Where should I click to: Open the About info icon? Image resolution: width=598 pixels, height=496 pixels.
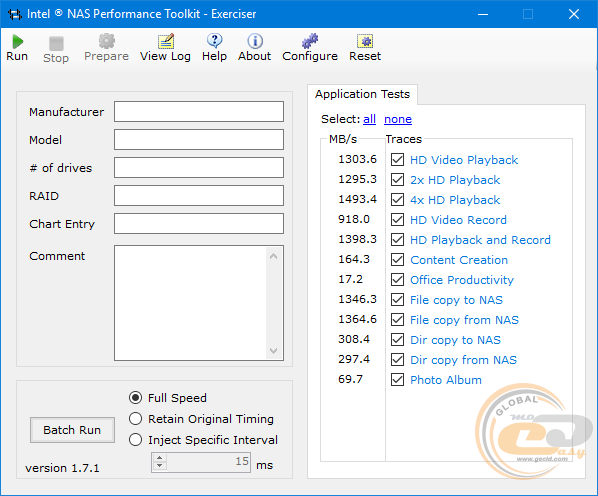coord(255,41)
